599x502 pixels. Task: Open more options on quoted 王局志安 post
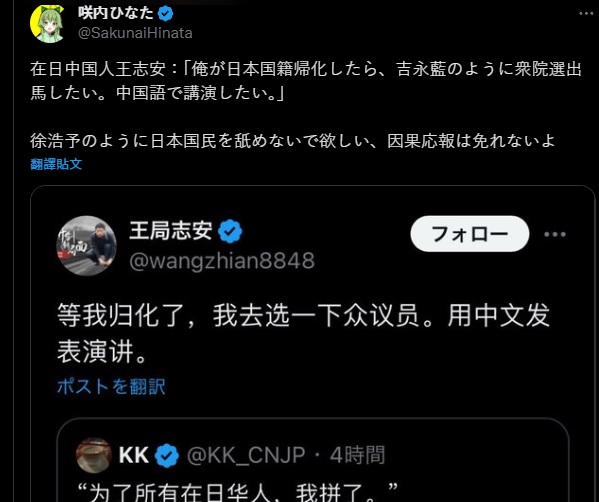coord(555,234)
